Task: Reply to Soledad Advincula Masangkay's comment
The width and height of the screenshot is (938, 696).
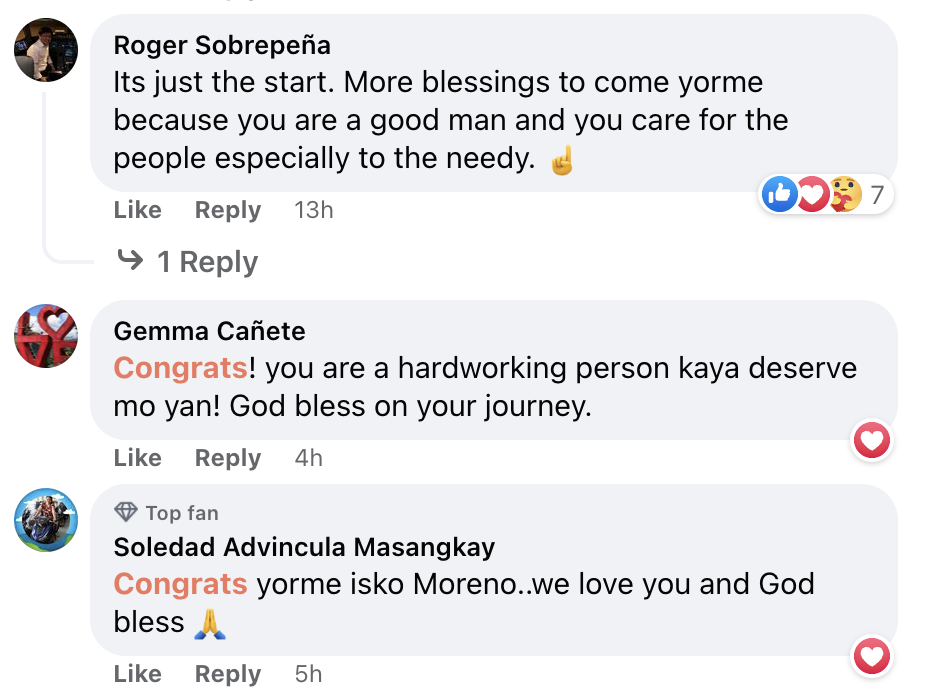Action: pos(228,674)
